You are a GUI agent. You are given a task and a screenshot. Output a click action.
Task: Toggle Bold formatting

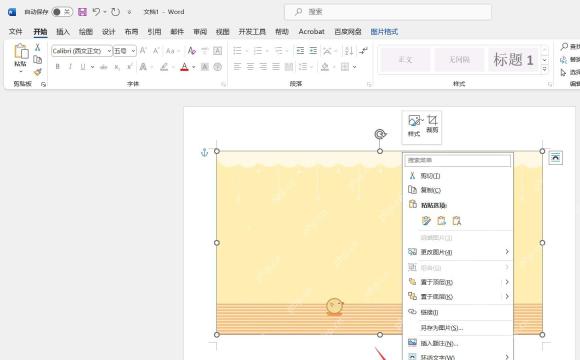tap(57, 67)
